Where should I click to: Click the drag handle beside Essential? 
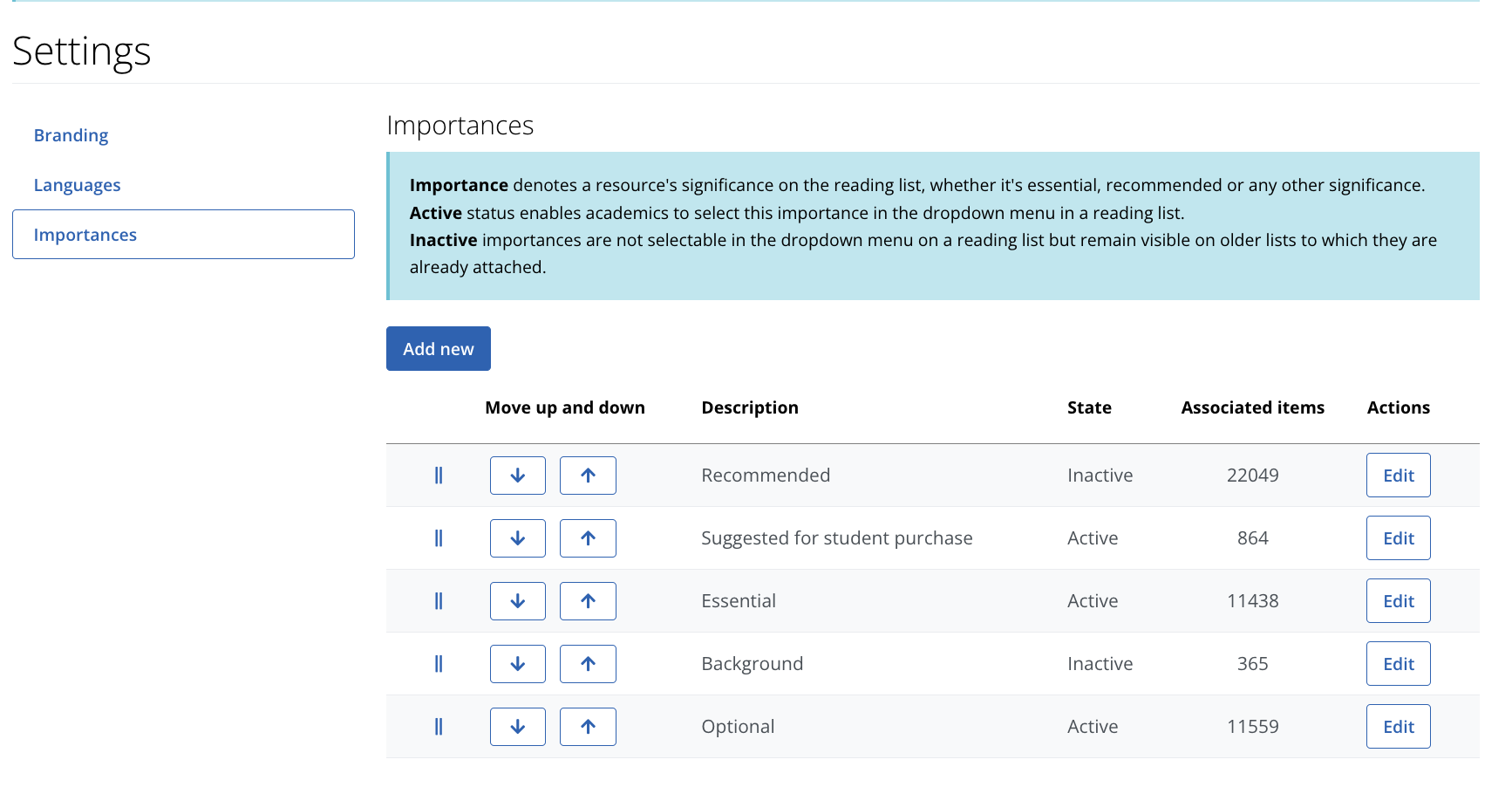click(438, 600)
